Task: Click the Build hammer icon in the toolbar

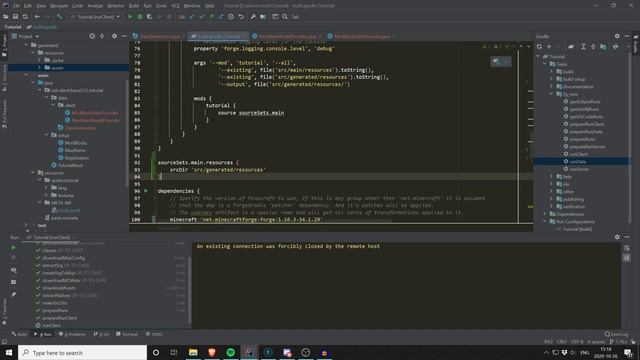Action: tap(60, 17)
